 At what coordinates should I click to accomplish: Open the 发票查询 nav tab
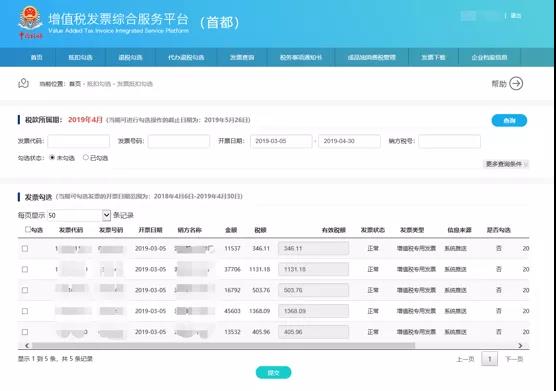tap(242, 57)
